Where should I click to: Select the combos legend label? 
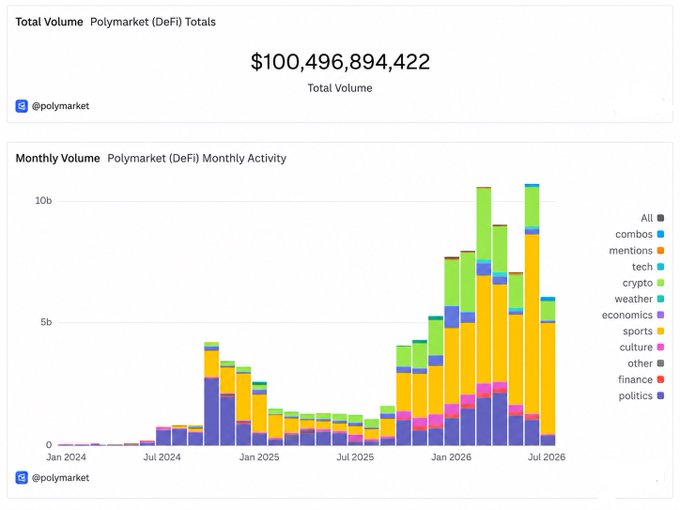tap(634, 234)
